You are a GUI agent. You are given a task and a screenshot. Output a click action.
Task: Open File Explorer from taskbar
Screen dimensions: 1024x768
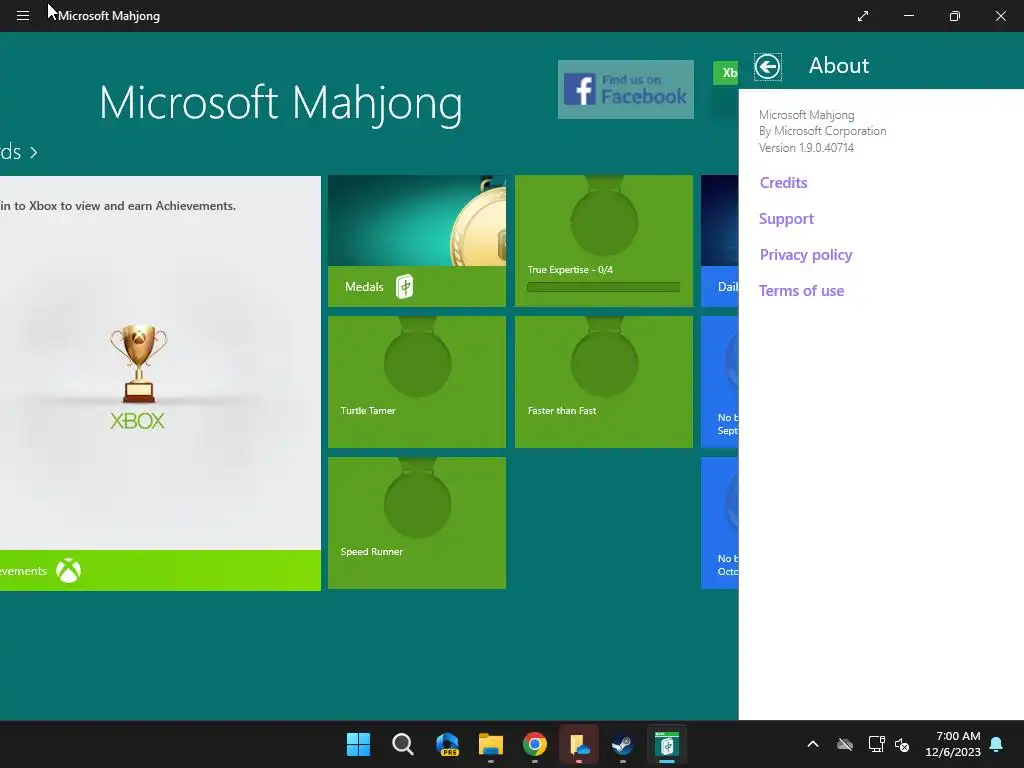tap(490, 744)
